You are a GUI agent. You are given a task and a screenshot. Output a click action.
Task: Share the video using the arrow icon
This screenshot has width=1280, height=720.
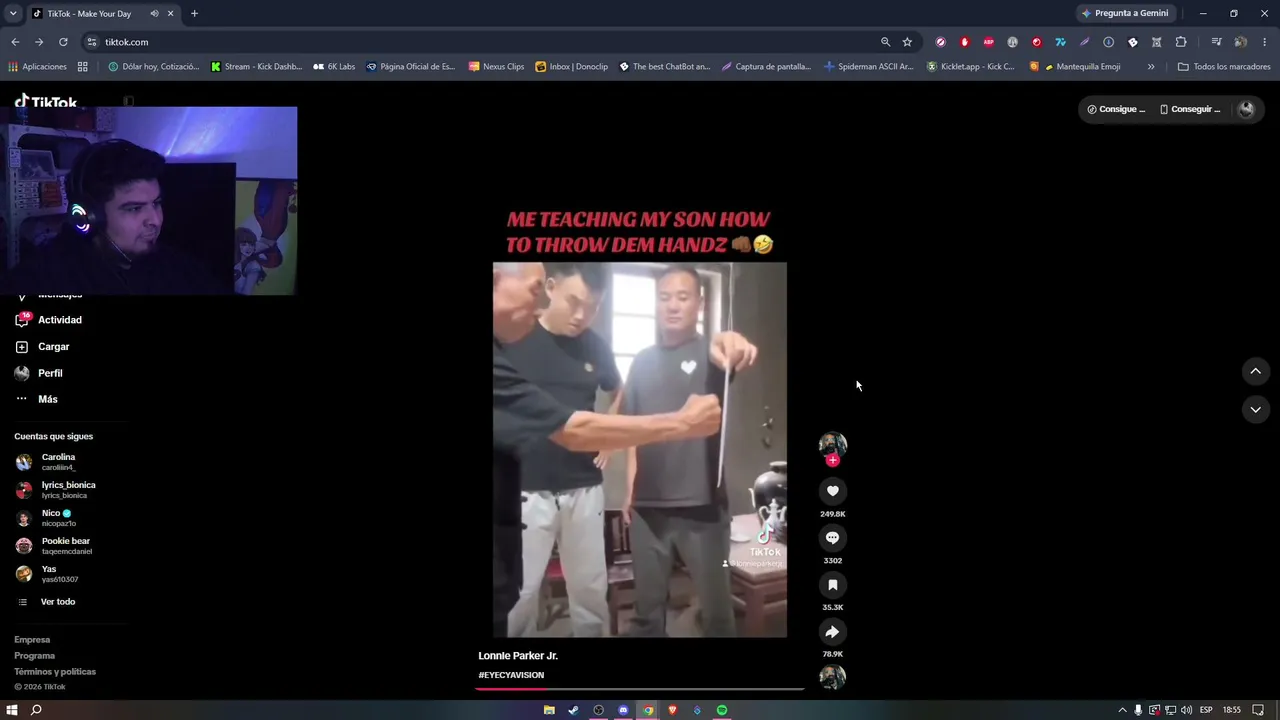(832, 632)
